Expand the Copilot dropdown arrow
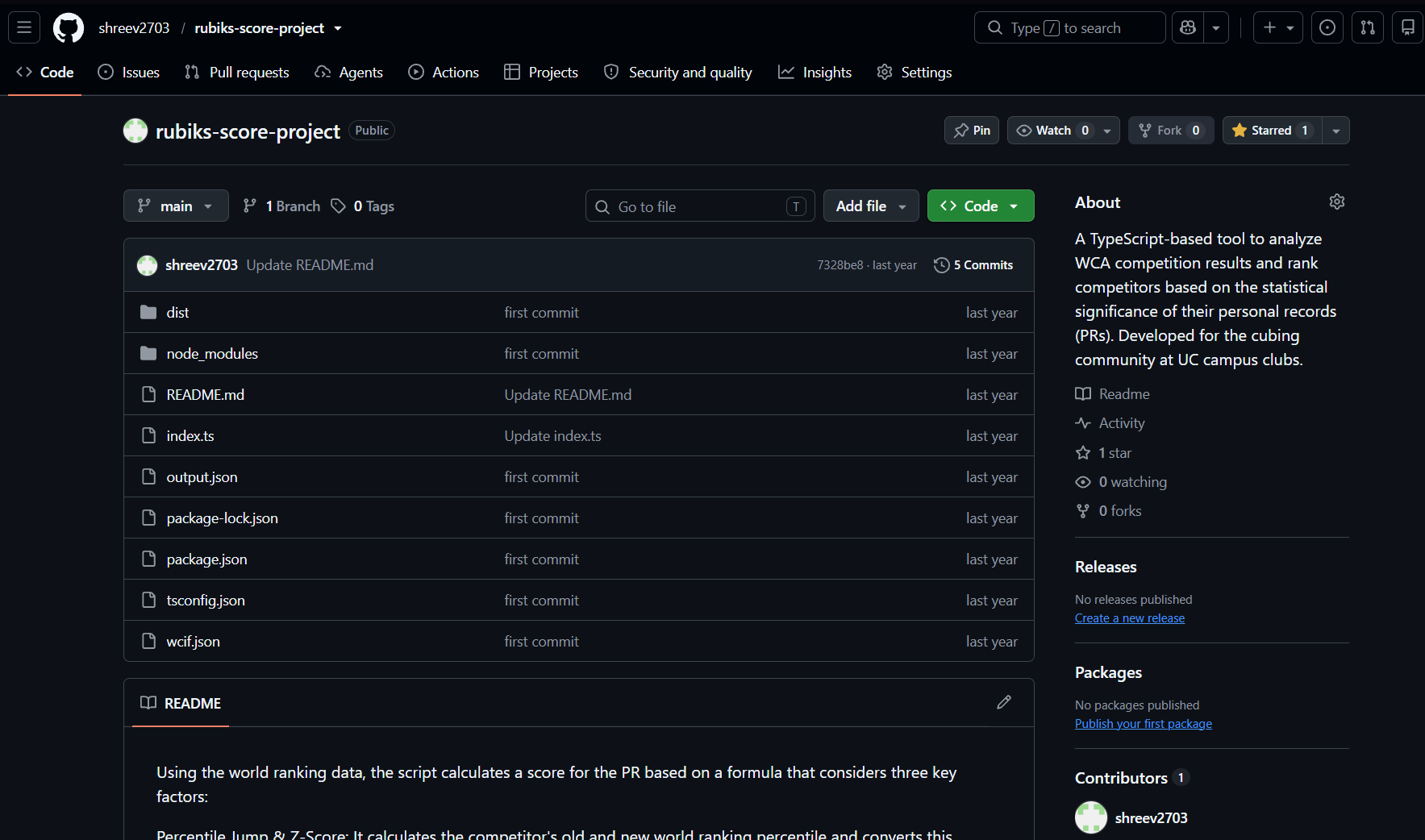Image resolution: width=1425 pixels, height=840 pixels. 1216,27
